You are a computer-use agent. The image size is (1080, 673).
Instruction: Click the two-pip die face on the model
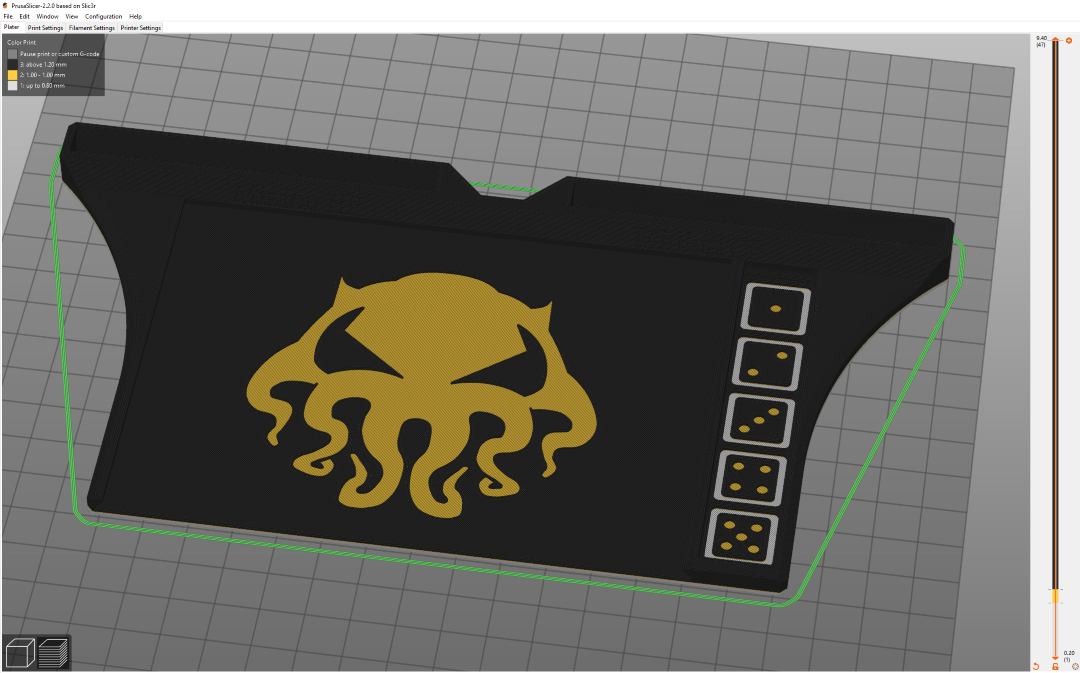[x=767, y=363]
